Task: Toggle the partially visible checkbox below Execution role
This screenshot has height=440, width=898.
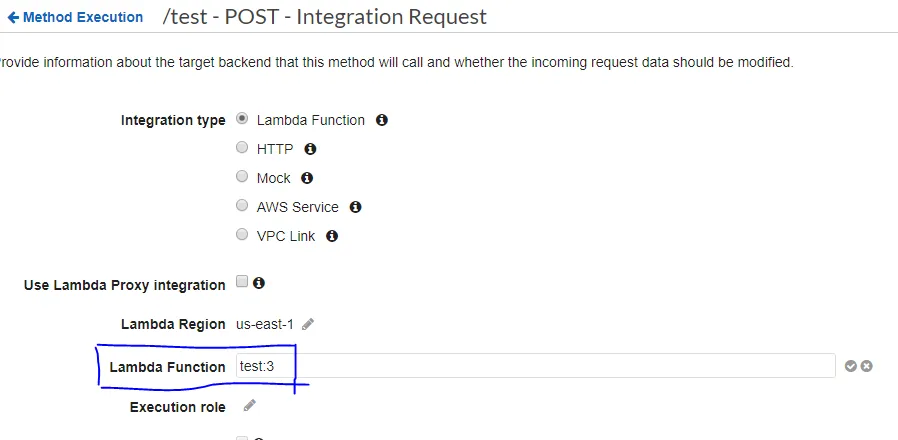Action: pyautogui.click(x=242, y=437)
